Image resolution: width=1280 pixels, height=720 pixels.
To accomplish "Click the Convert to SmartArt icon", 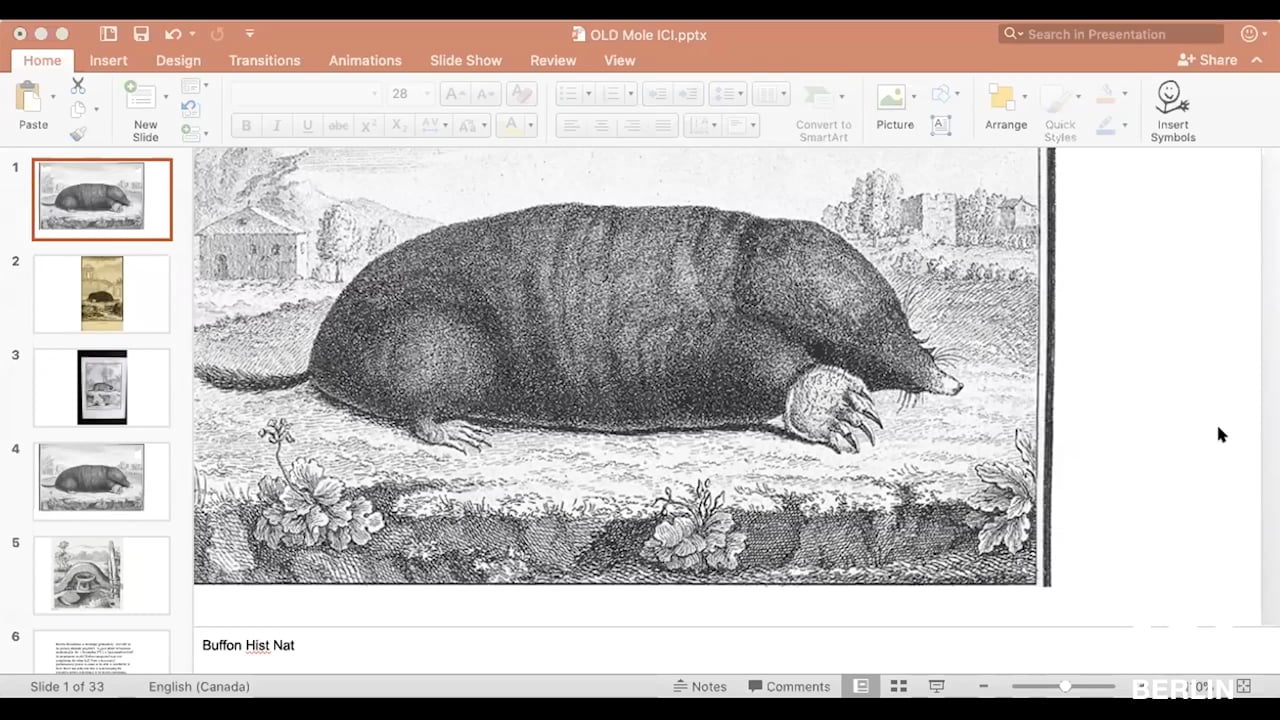I will point(819,97).
